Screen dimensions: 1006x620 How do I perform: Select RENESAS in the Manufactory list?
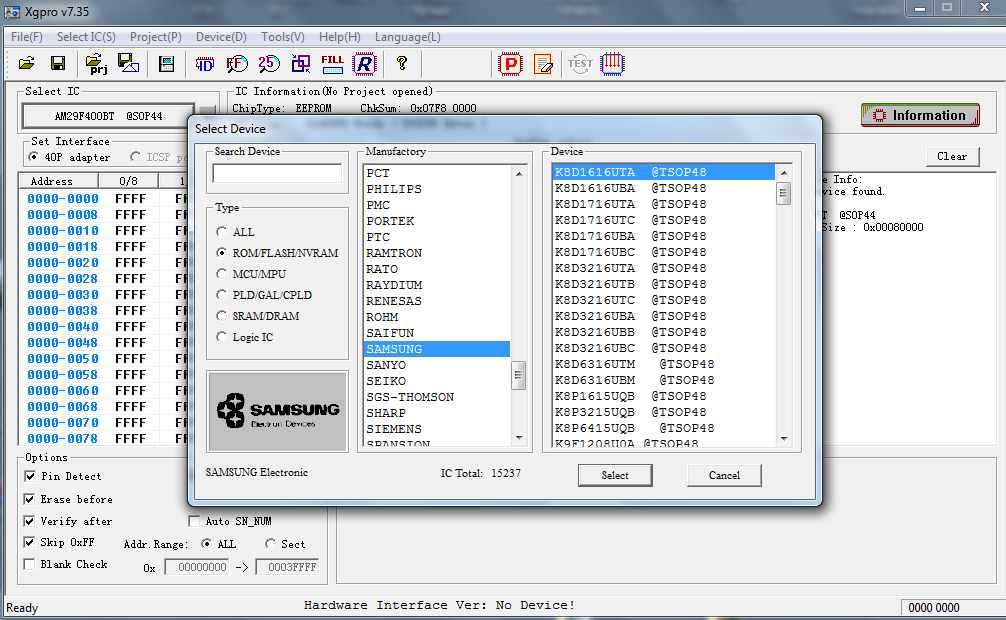tap(437, 301)
